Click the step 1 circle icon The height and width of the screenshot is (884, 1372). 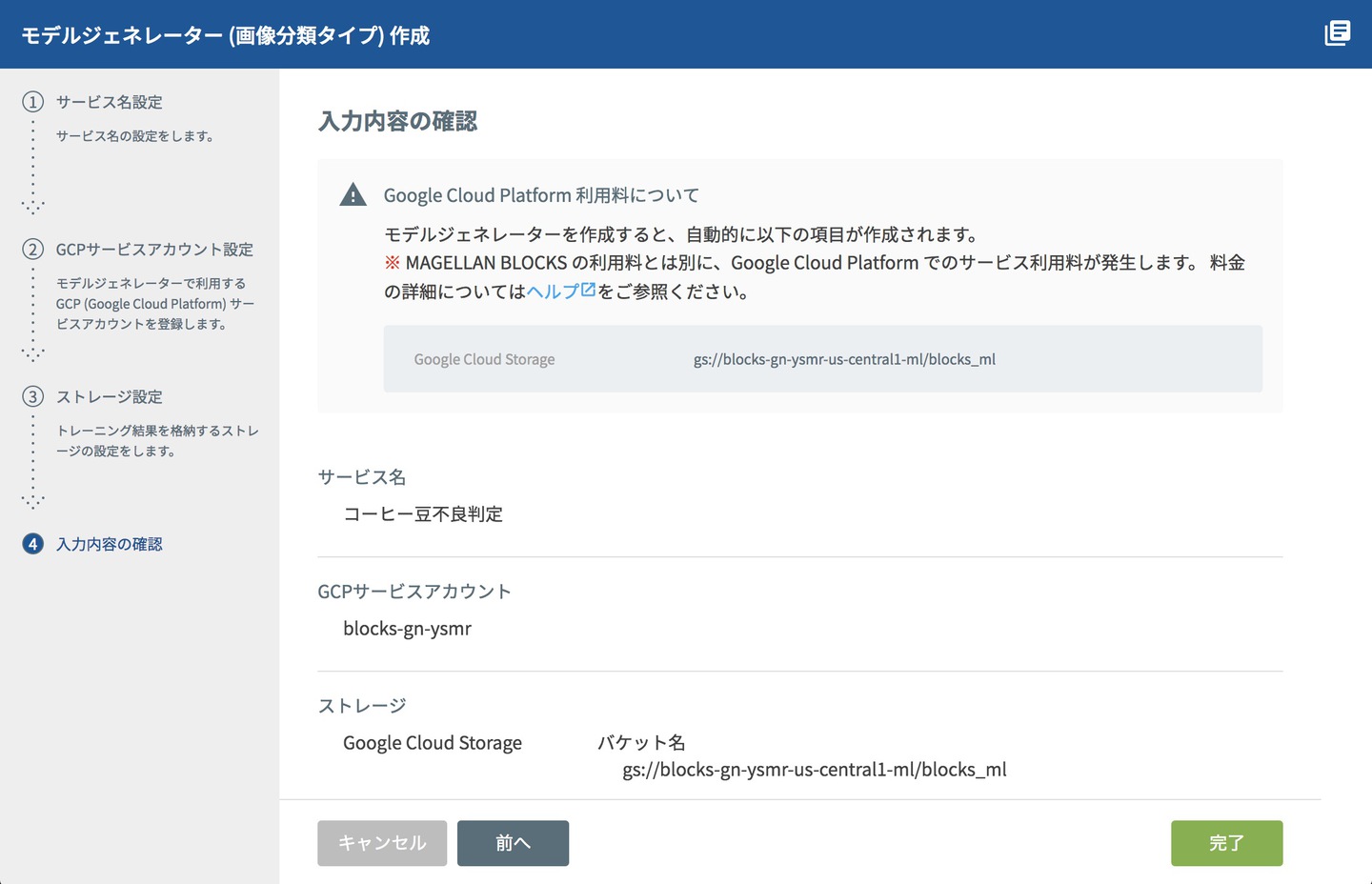(33, 102)
